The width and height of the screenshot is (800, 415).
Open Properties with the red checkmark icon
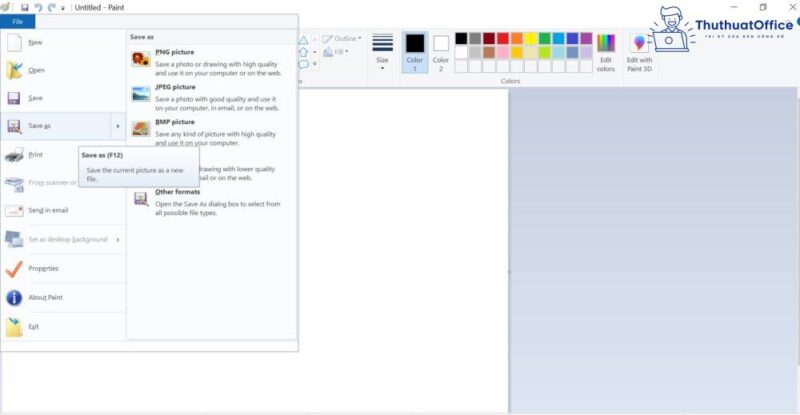[14, 268]
